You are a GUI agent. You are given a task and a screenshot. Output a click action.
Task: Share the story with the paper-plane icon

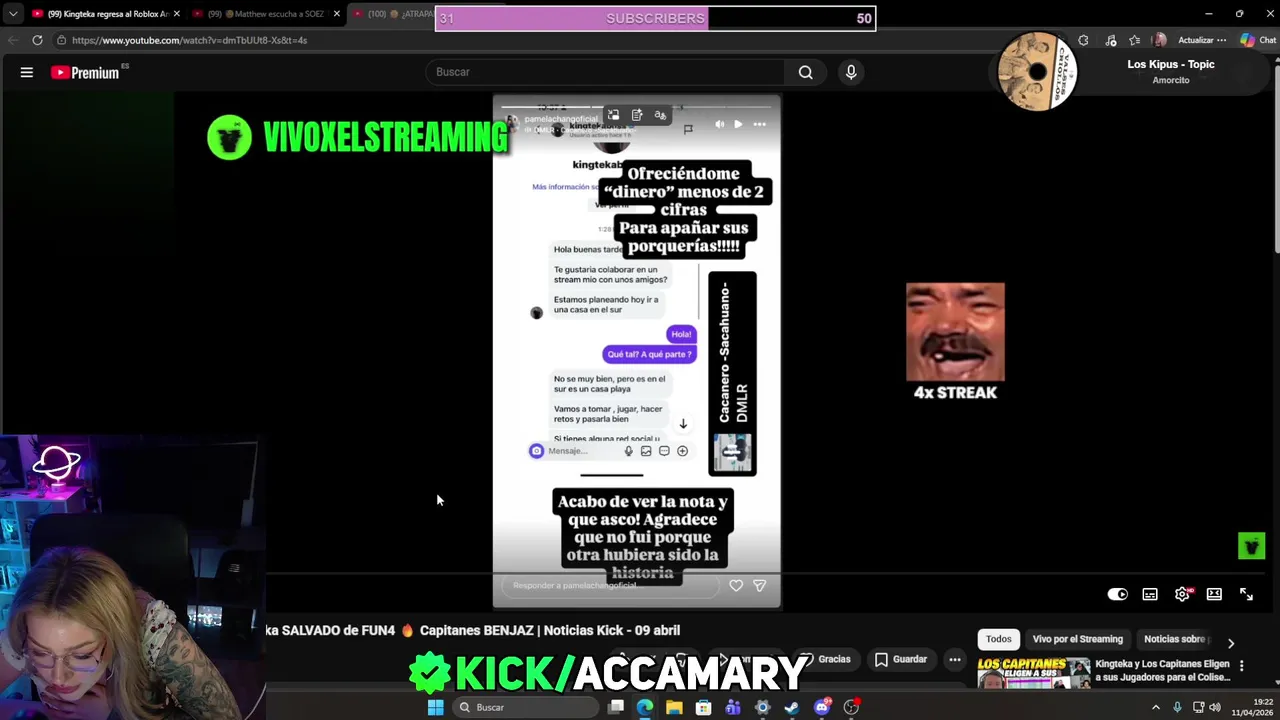[760, 586]
